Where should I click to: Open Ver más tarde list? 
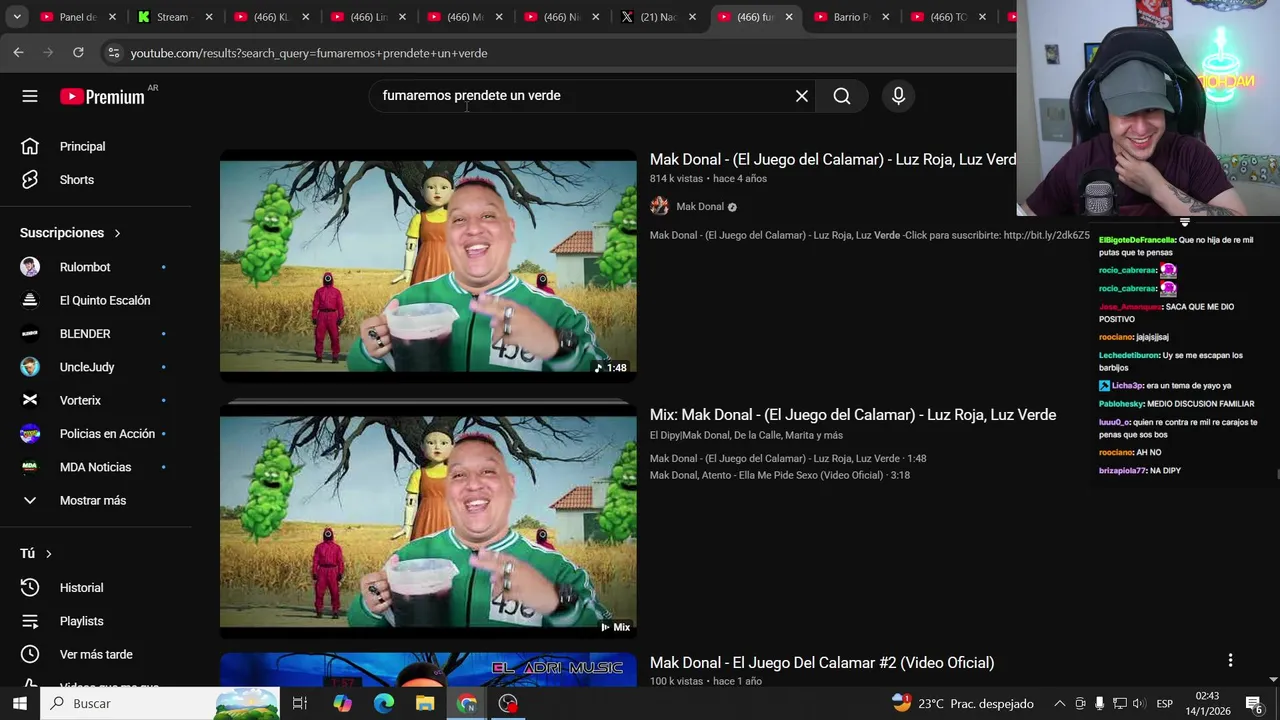click(x=95, y=654)
